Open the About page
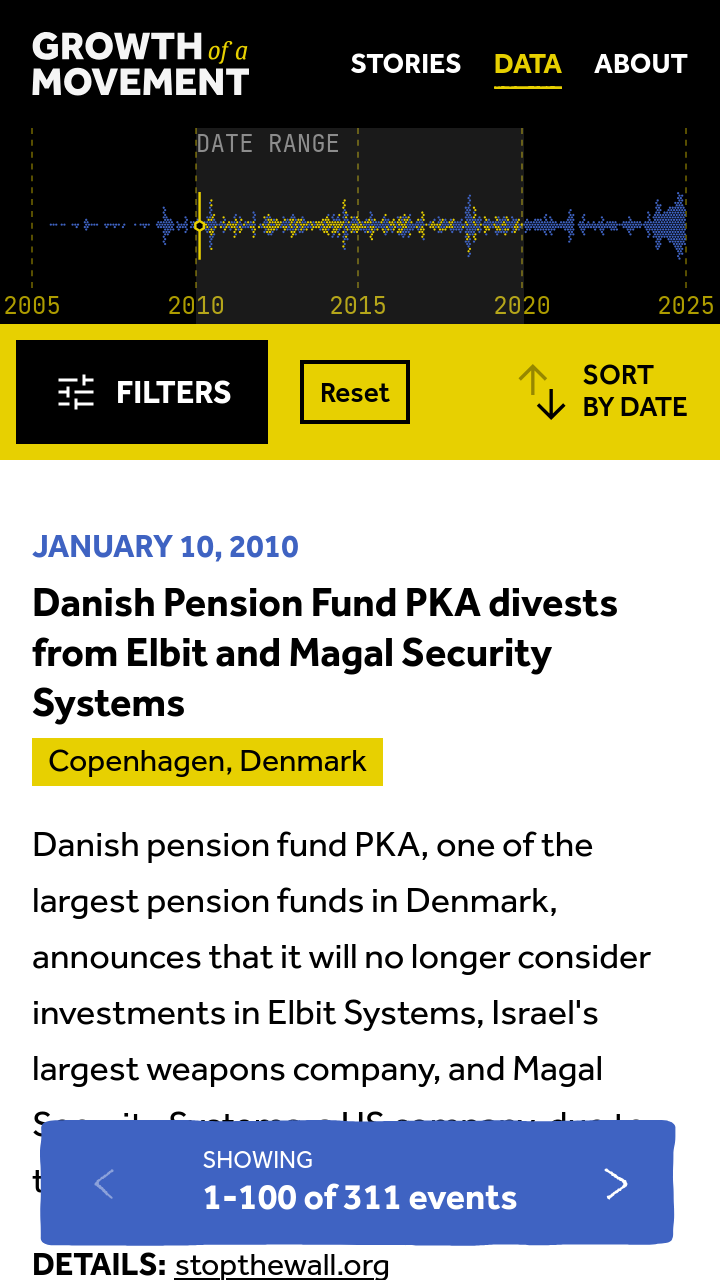This screenshot has width=720, height=1280. (641, 64)
